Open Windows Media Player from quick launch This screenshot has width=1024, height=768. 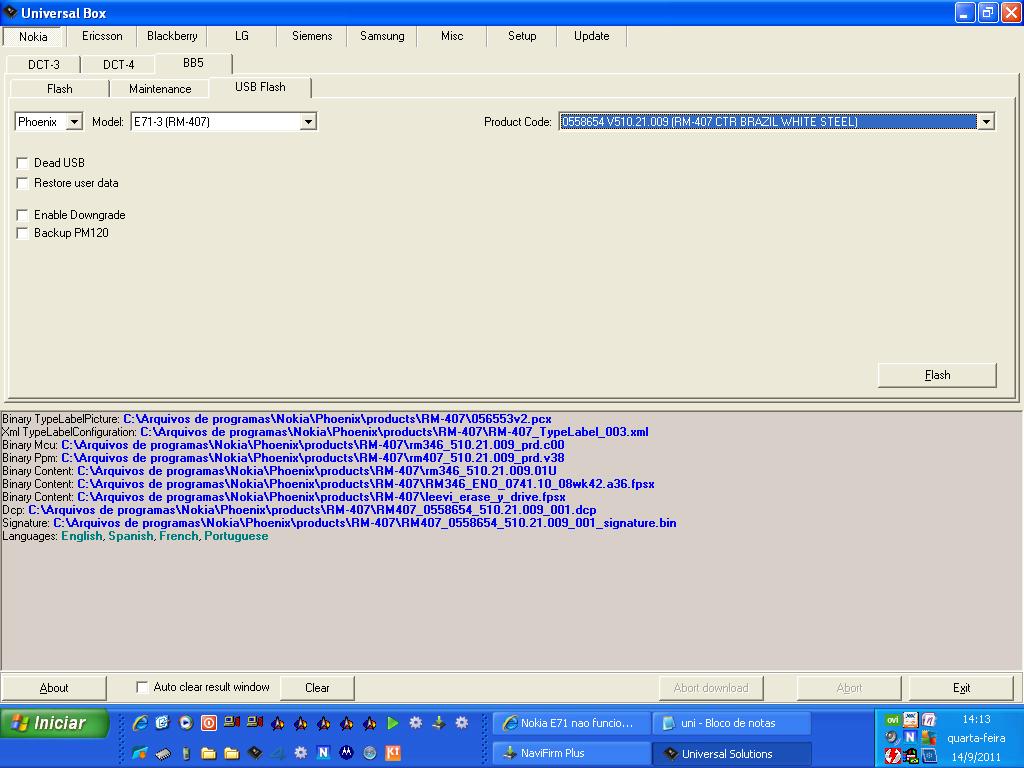pos(186,723)
